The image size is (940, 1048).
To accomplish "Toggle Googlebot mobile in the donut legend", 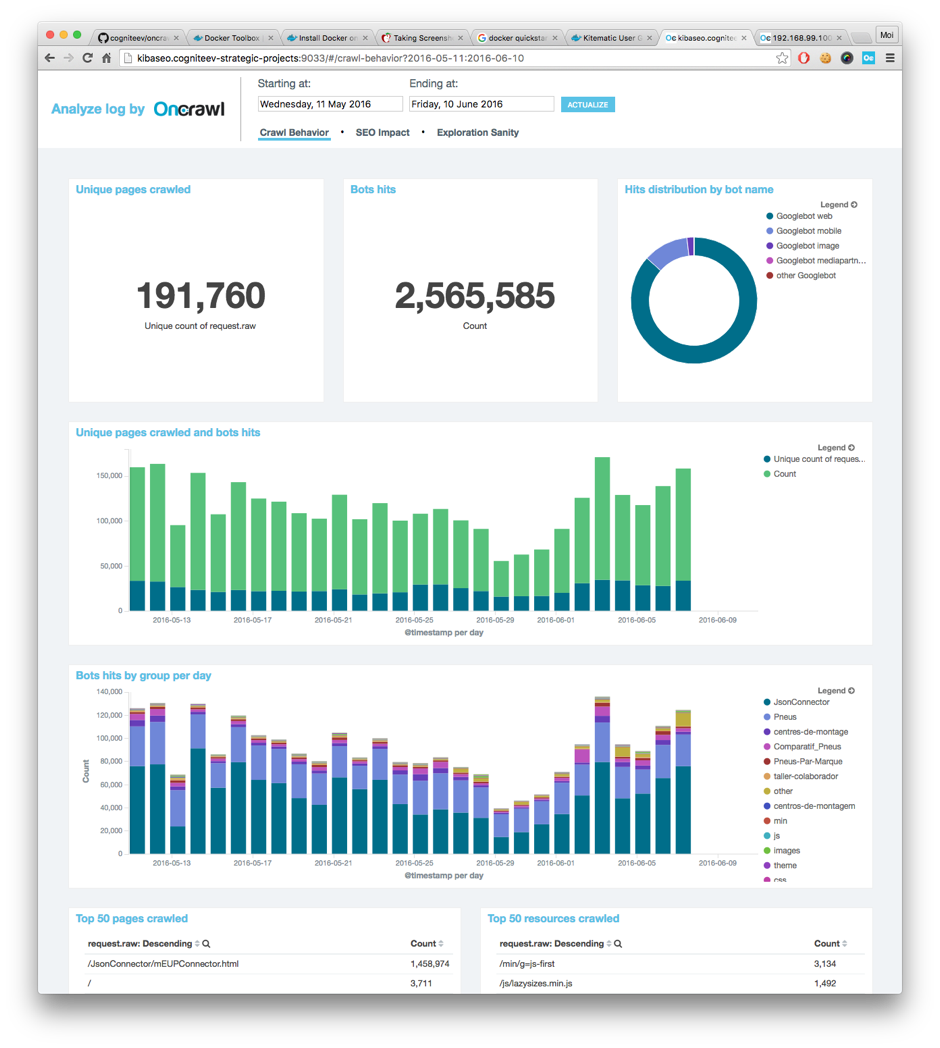I will tap(808, 231).
